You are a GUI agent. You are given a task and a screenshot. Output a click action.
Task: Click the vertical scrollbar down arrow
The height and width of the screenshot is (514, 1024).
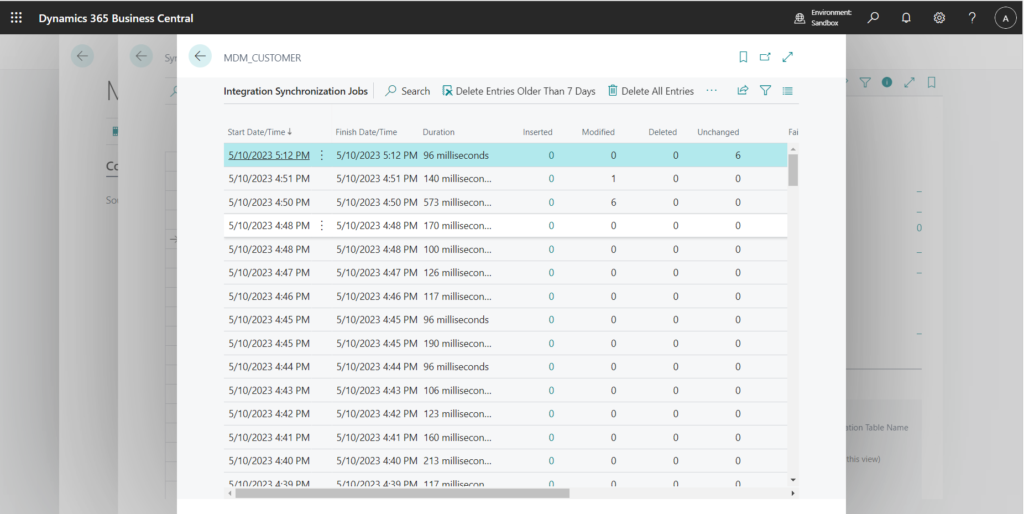793,480
